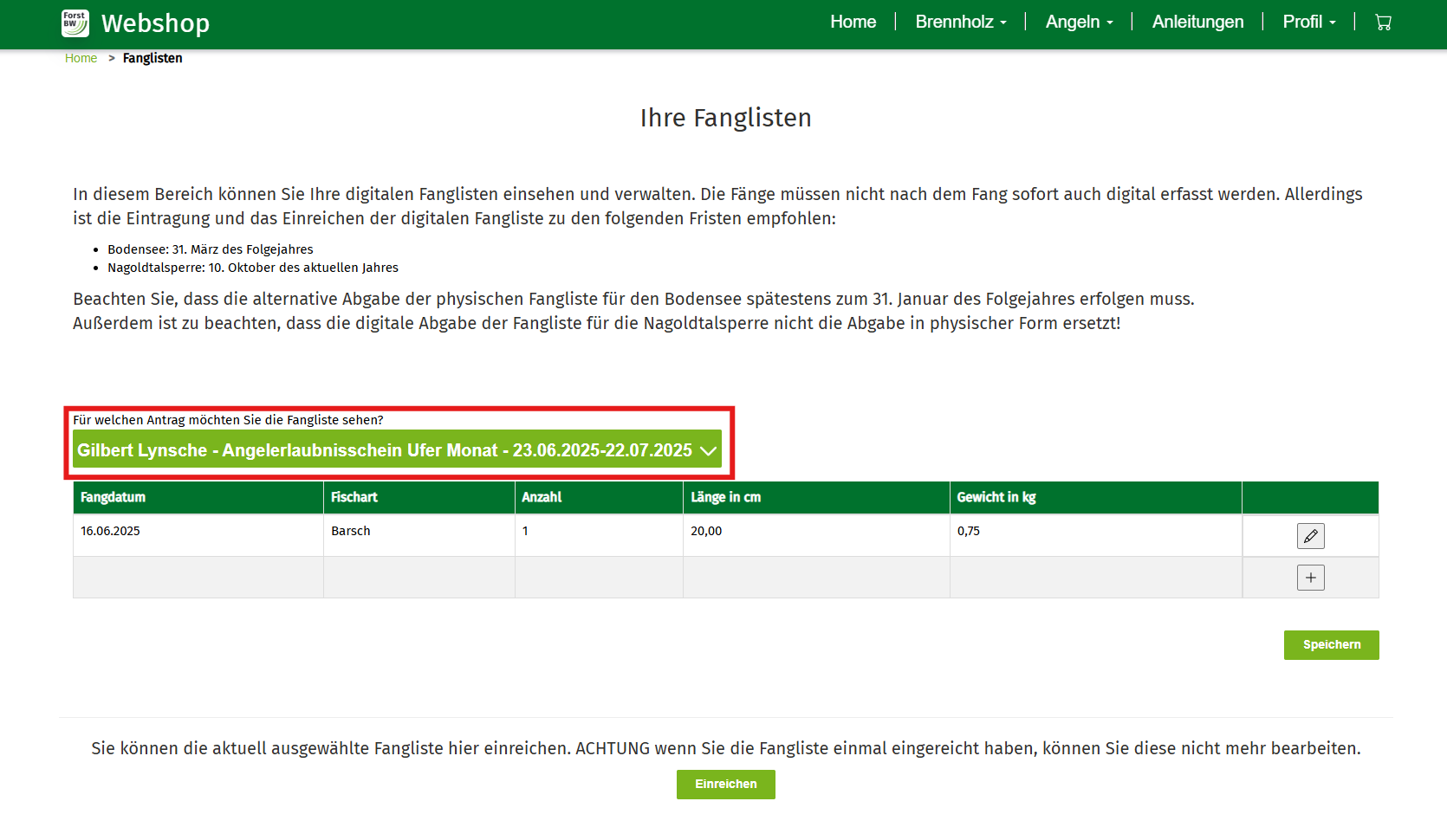Click the Barsch fish type cell
The image size is (1447, 840).
[350, 531]
